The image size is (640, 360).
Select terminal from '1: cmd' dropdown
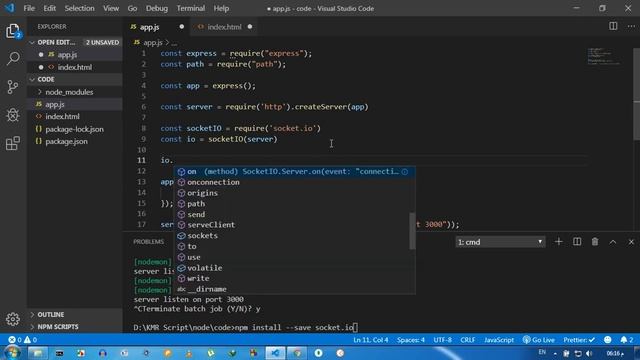500,242
